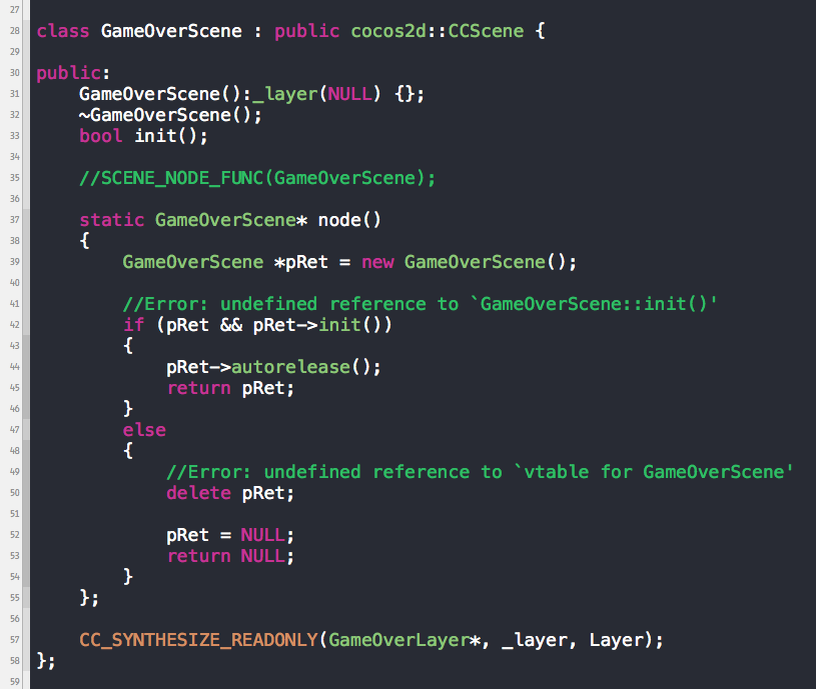Click the commented SCENE_NODE_FUNC line
The image size is (816, 689).
257,178
